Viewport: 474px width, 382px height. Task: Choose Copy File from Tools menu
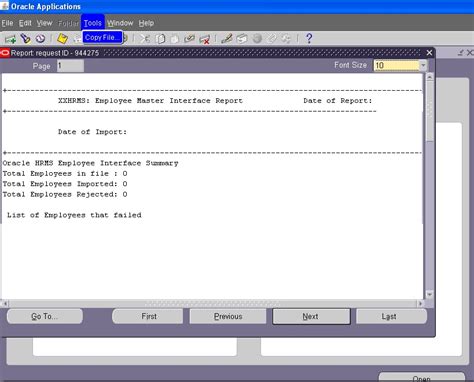102,37
